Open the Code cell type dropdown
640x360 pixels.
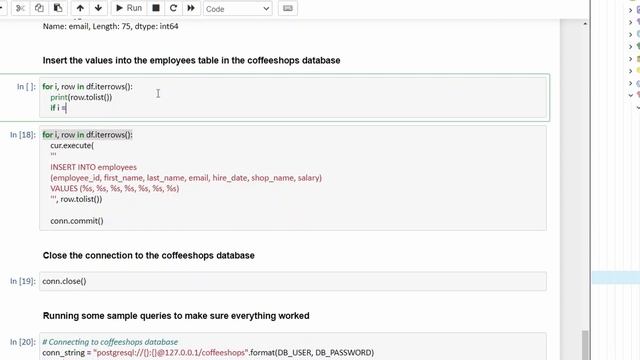(238, 9)
